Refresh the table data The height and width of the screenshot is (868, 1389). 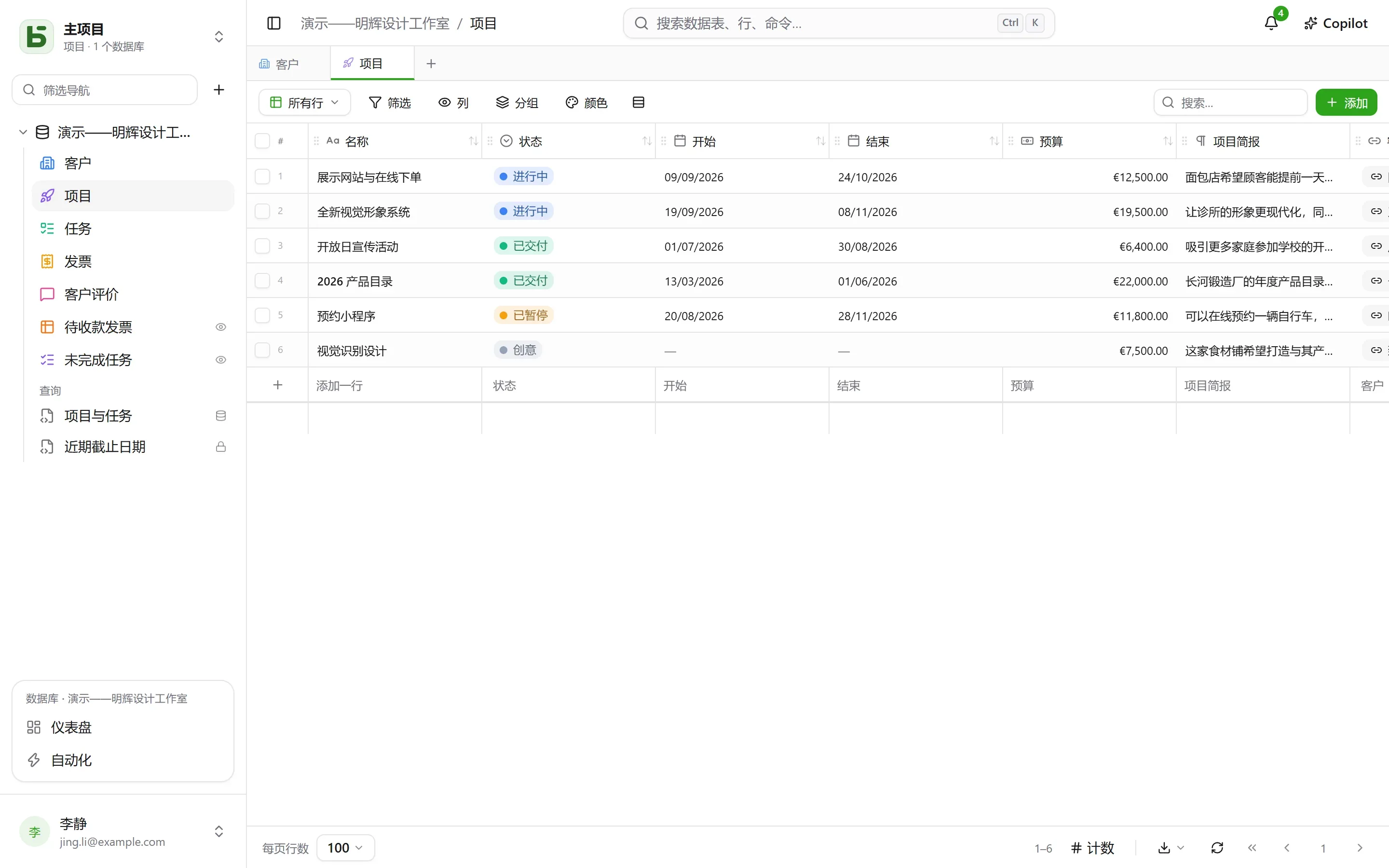coord(1217,848)
